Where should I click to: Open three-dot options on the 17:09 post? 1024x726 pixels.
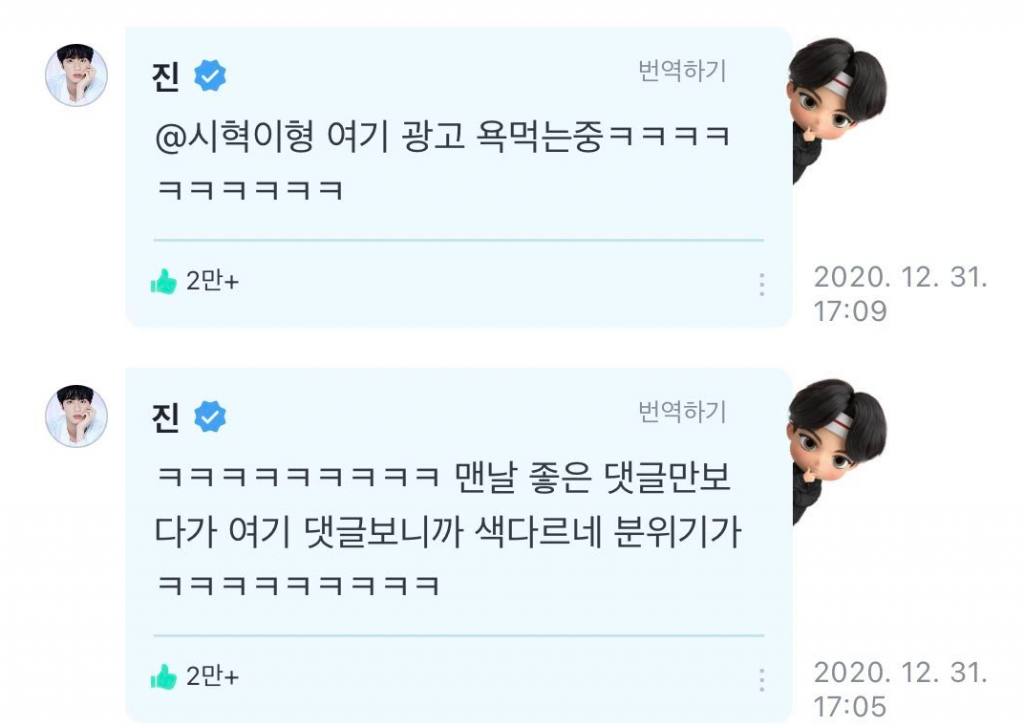761,285
